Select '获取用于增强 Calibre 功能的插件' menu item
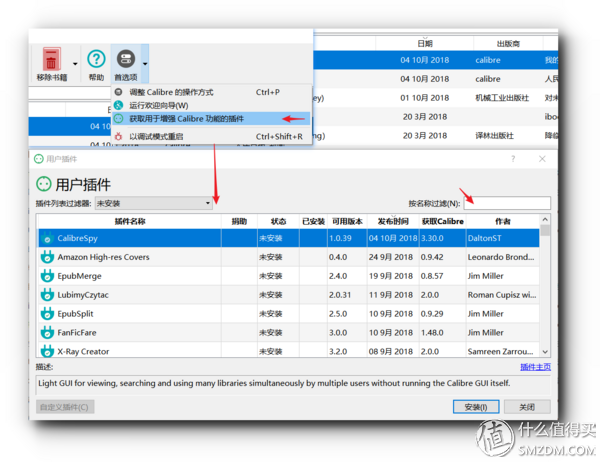600x462 pixels. pos(211,119)
